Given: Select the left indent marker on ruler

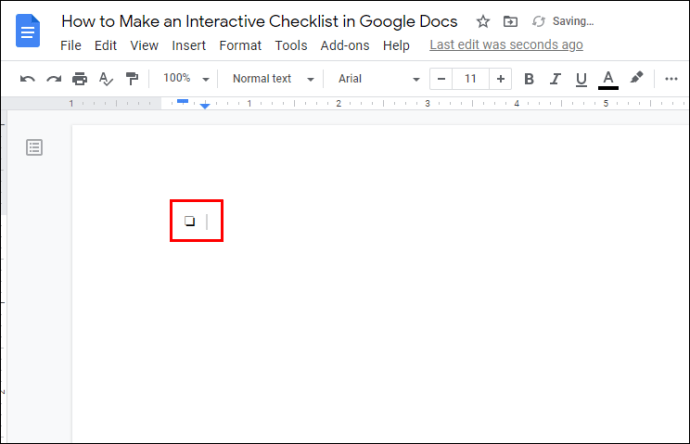Looking at the screenshot, I should point(205,106).
